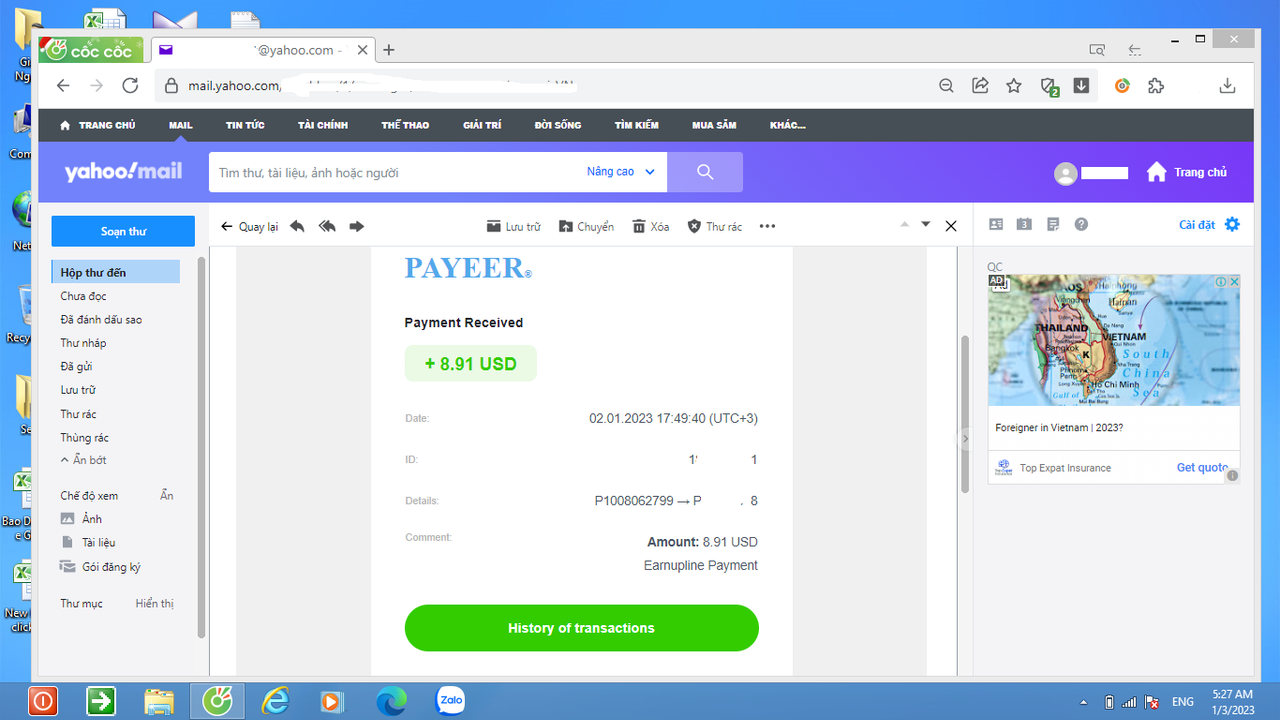Open browser downloads tray icon
Image resolution: width=1280 pixels, height=720 pixels.
pos(1228,86)
